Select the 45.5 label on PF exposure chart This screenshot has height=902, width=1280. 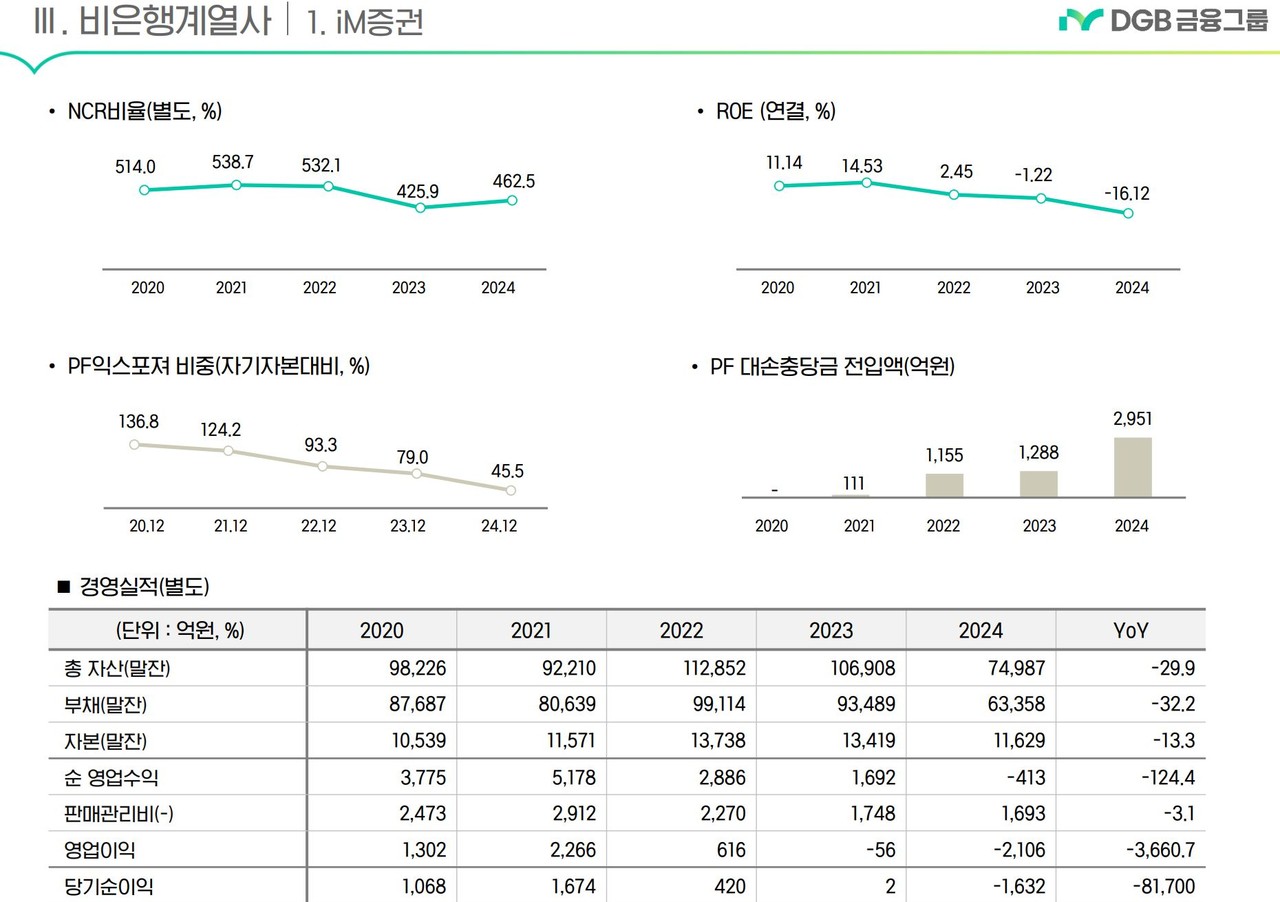[505, 470]
